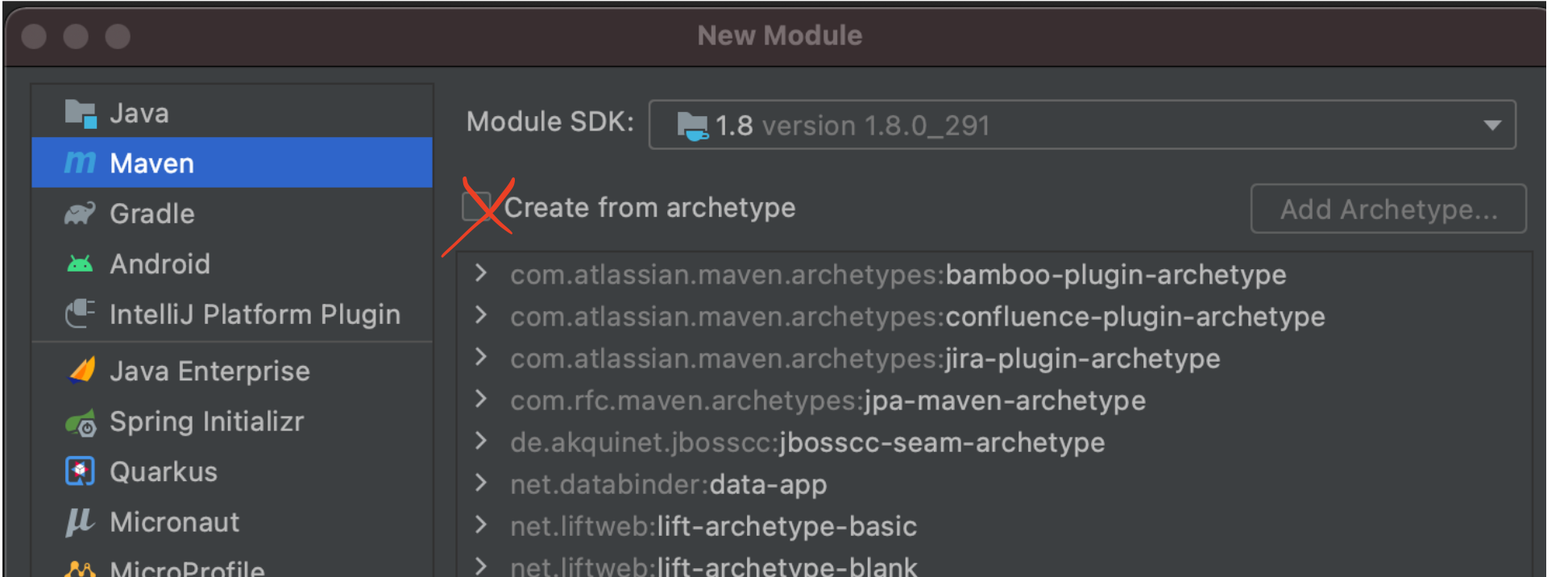1568x577 pixels.
Task: Select Java Enterprise module type
Action: click(232, 371)
